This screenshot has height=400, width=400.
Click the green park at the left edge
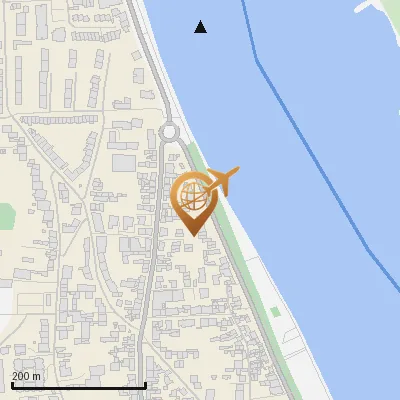[7, 217]
